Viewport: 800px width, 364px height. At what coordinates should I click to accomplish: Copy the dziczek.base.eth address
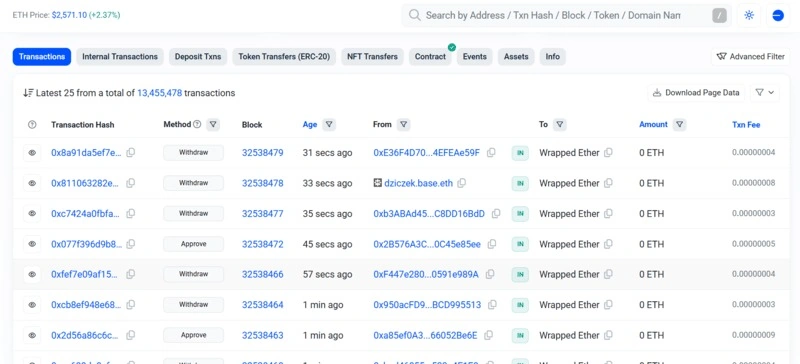click(461, 183)
